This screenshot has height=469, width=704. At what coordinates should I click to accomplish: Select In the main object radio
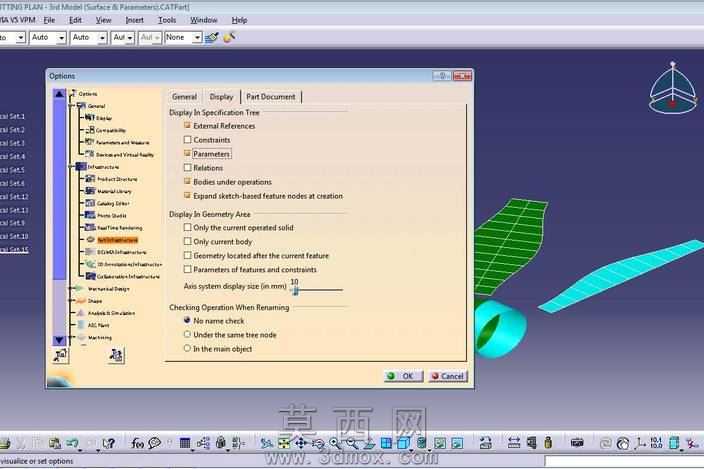[x=187, y=348]
